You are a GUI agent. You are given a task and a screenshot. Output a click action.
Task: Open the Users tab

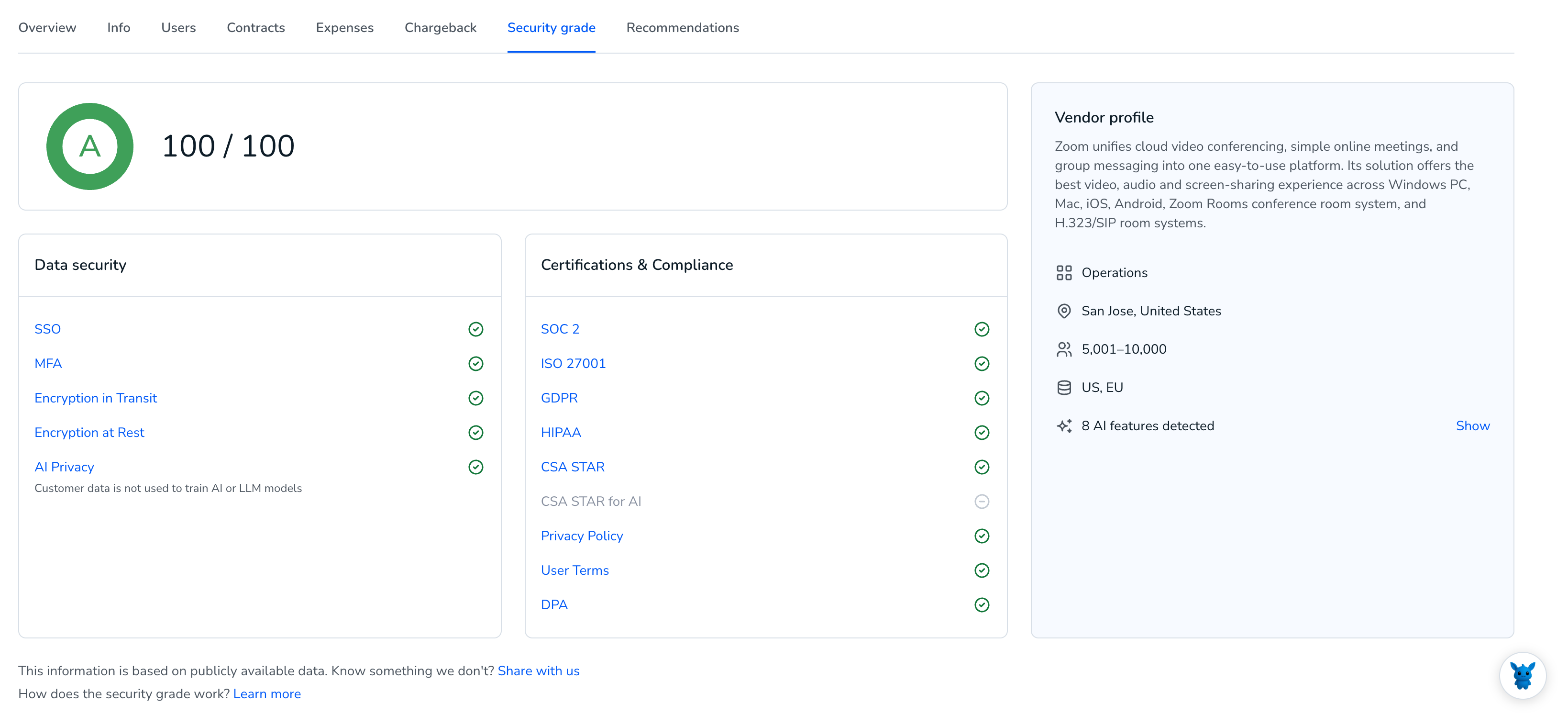[x=178, y=27]
